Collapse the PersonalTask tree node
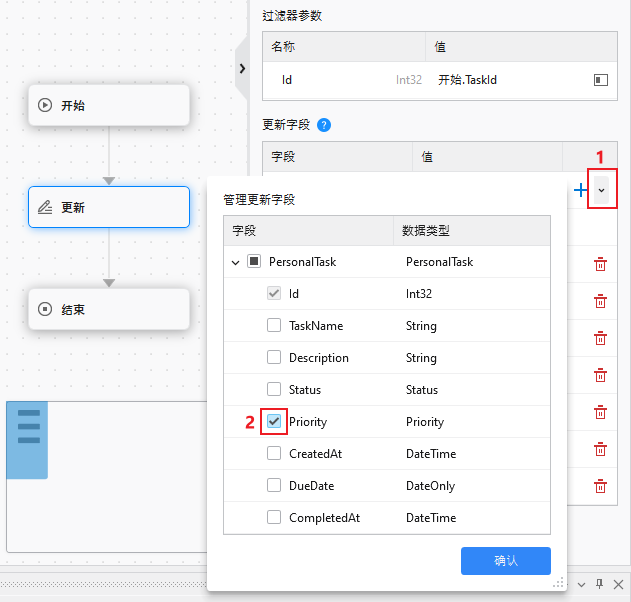Screen dimensions: 631x602 (236, 262)
